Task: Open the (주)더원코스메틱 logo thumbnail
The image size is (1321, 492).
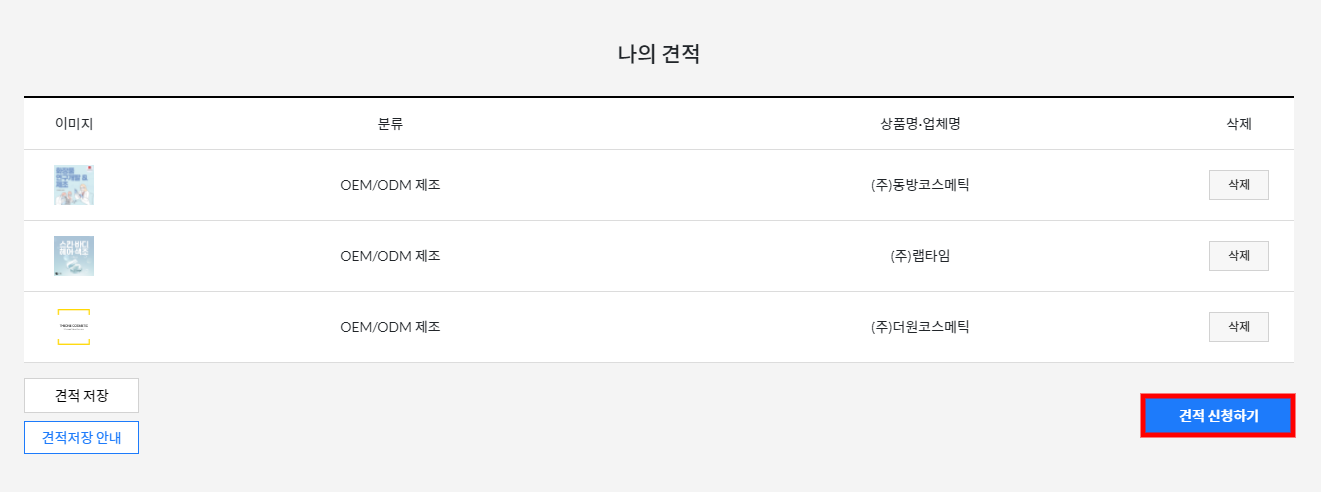Action: [74, 327]
